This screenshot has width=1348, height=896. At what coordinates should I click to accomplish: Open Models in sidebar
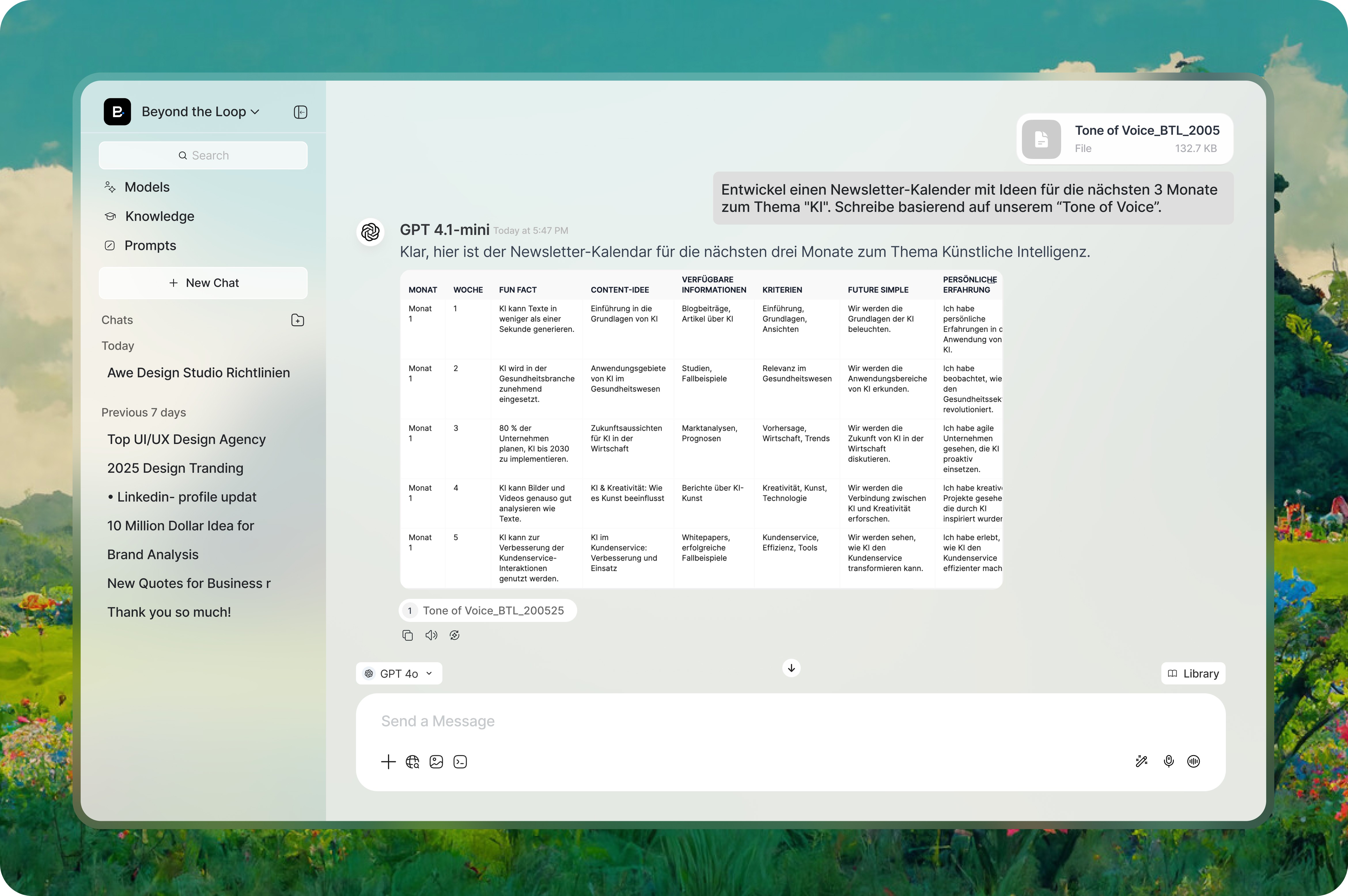[x=147, y=187]
